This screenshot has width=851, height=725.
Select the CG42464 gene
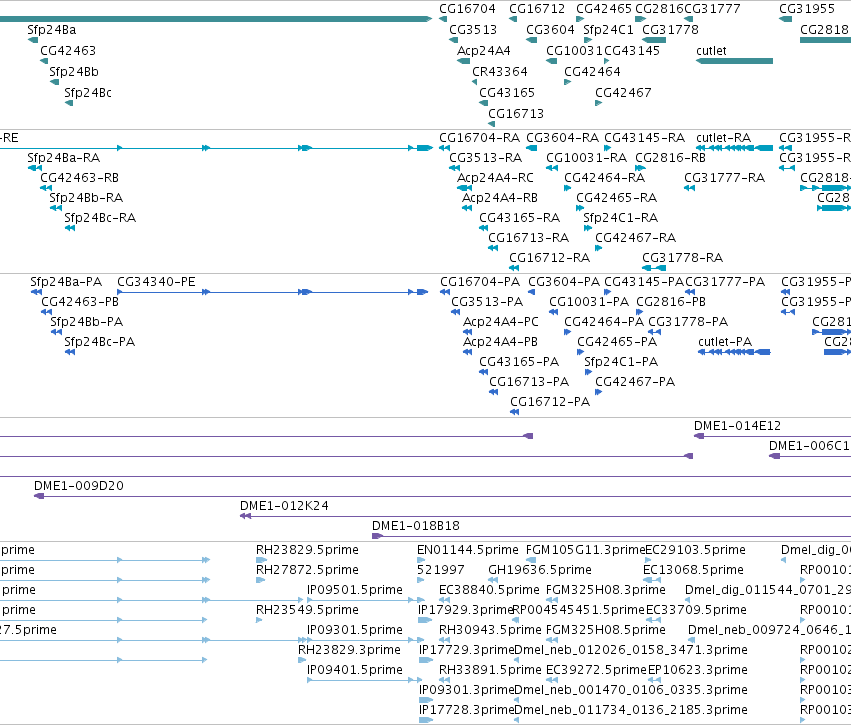592,72
